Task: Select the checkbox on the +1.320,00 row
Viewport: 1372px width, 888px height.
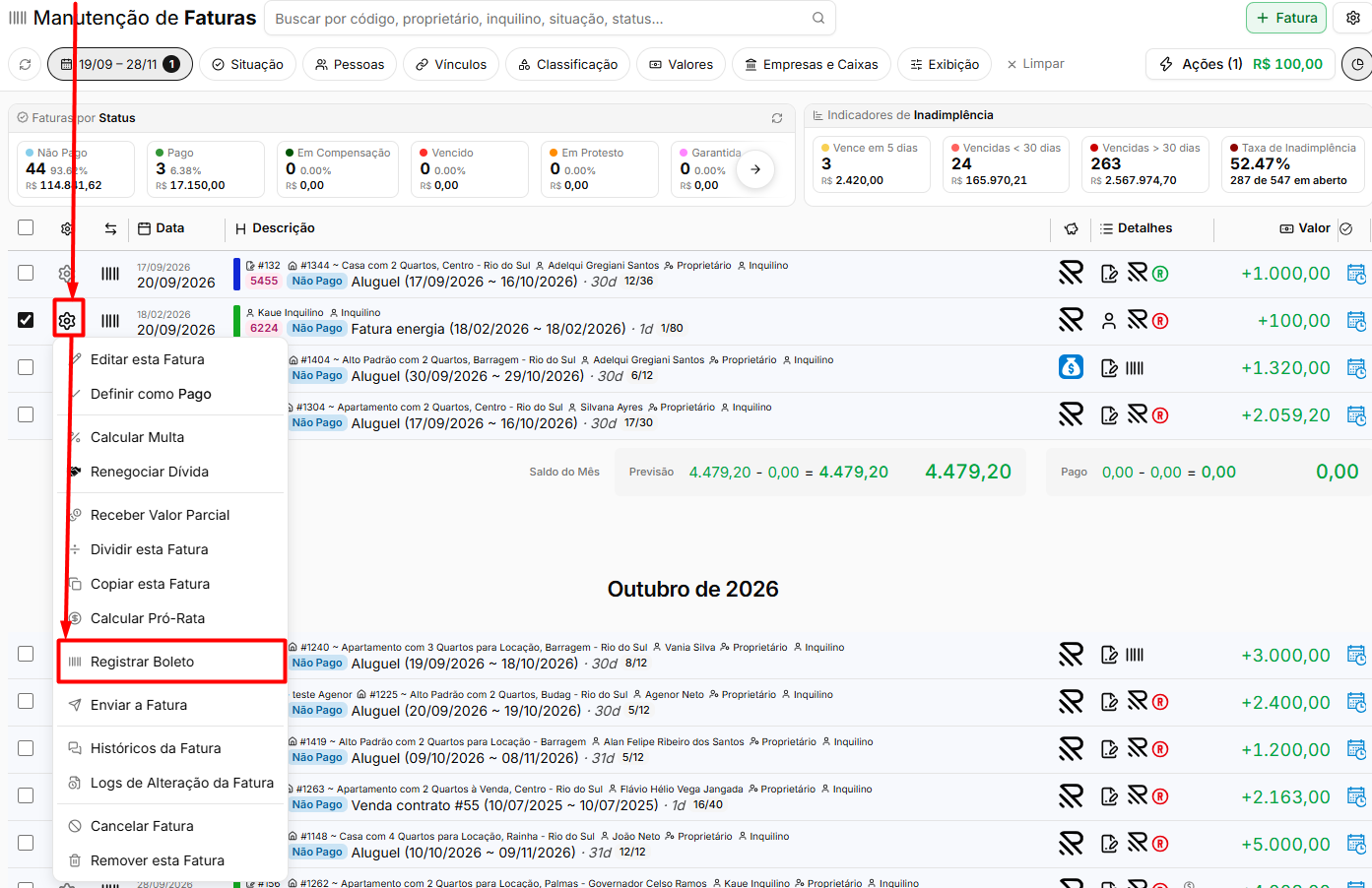Action: tap(26, 367)
